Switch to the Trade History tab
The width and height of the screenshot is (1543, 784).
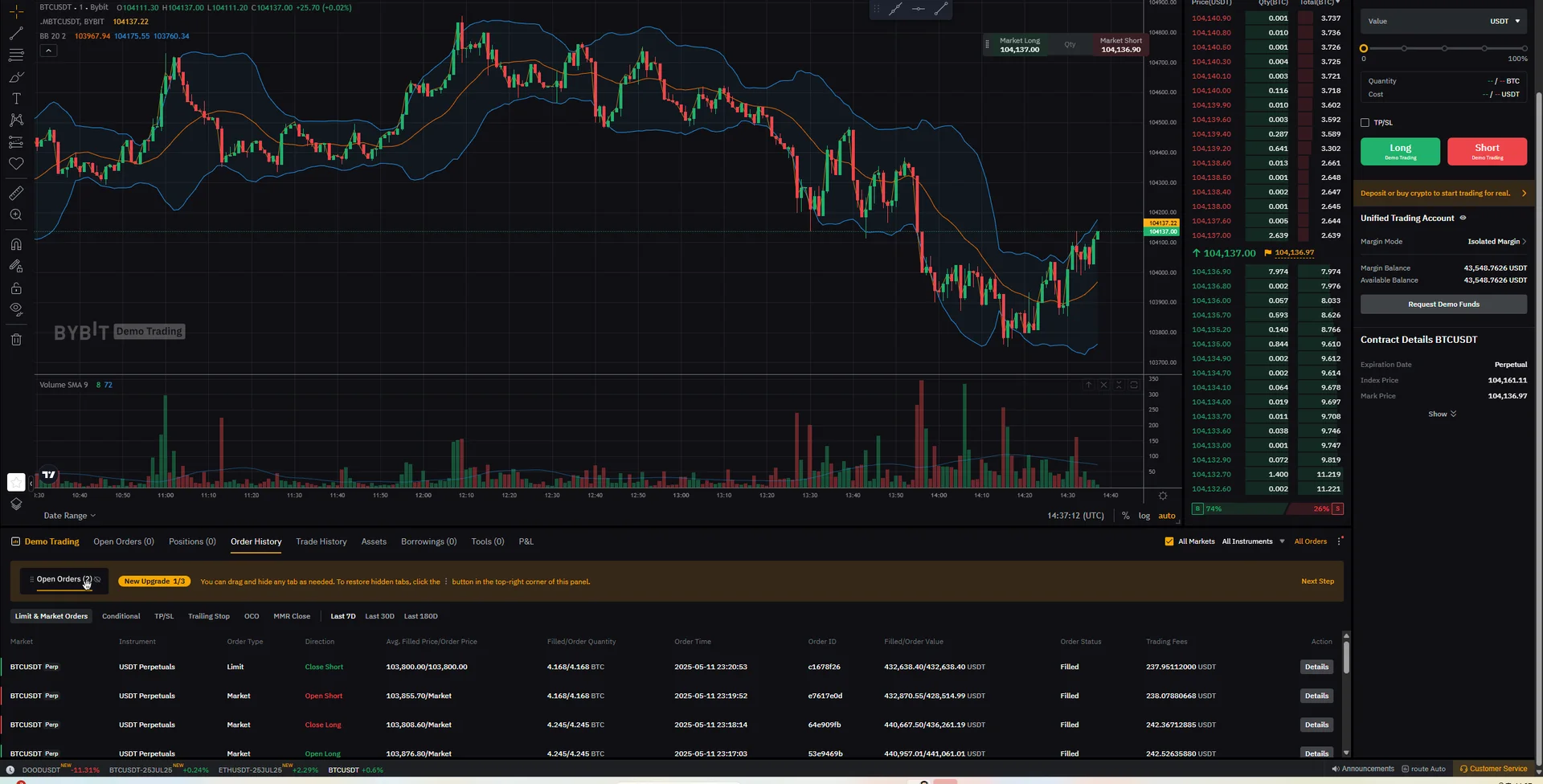coord(321,542)
